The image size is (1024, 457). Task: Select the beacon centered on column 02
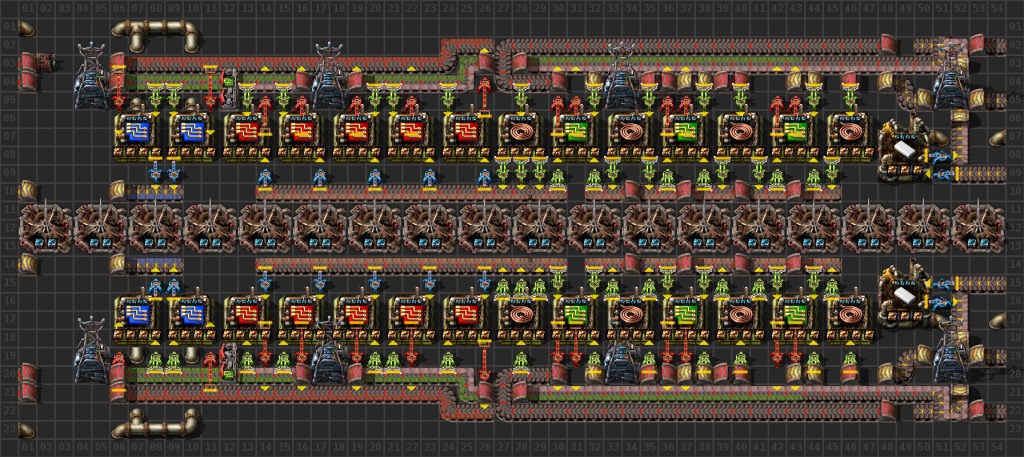pos(45,227)
